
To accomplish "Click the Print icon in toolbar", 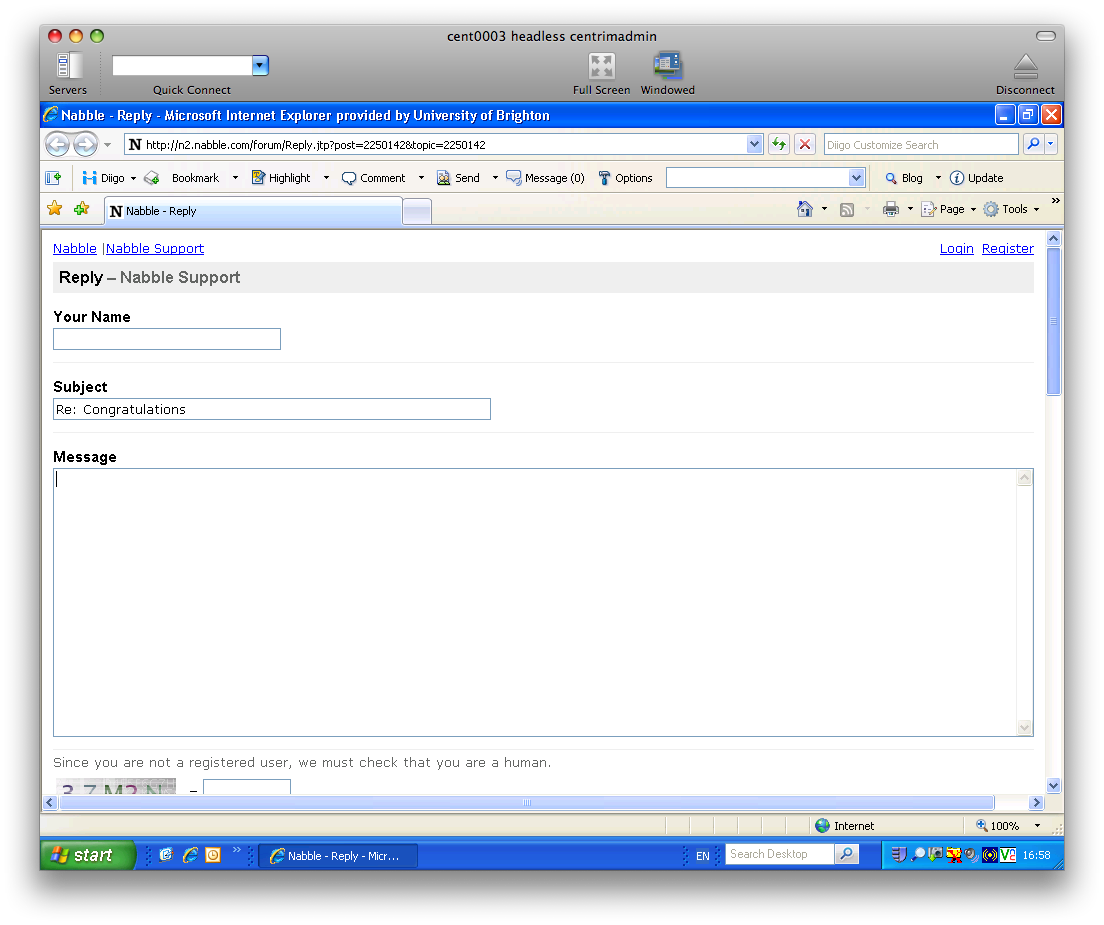I will (x=890, y=209).
